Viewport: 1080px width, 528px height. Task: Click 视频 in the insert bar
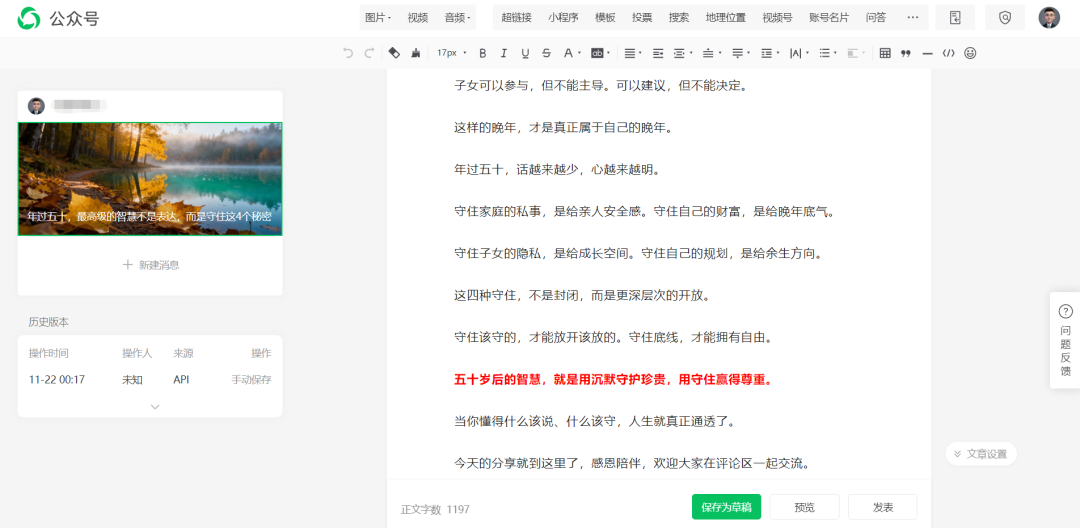417,18
